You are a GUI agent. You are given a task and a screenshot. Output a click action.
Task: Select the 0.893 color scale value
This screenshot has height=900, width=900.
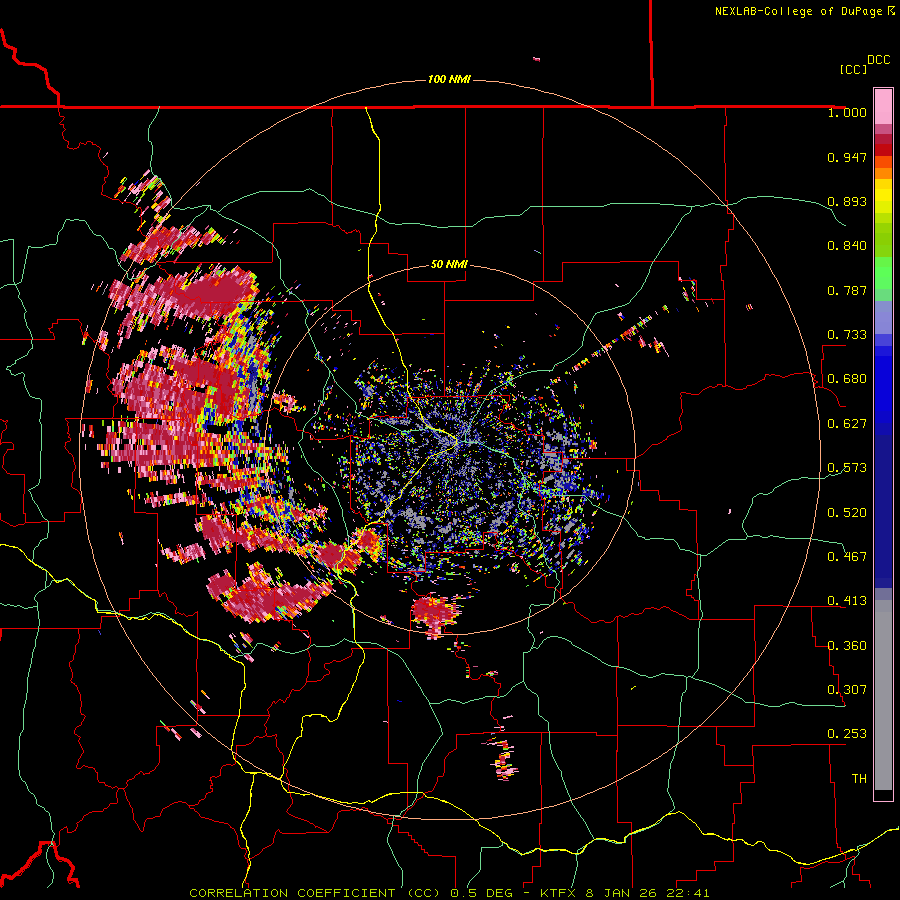click(847, 201)
